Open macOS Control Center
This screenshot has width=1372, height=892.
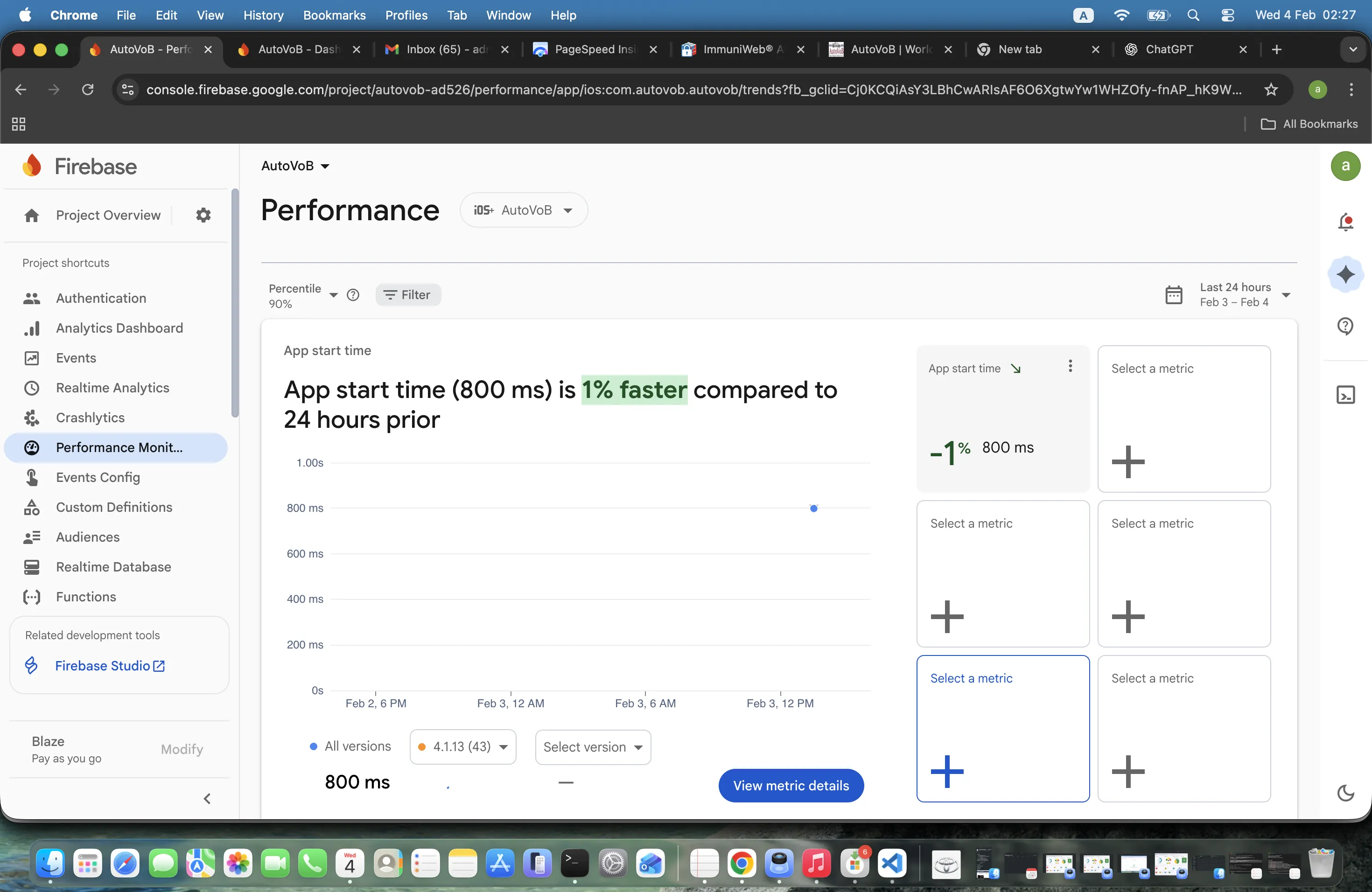[x=1227, y=15]
